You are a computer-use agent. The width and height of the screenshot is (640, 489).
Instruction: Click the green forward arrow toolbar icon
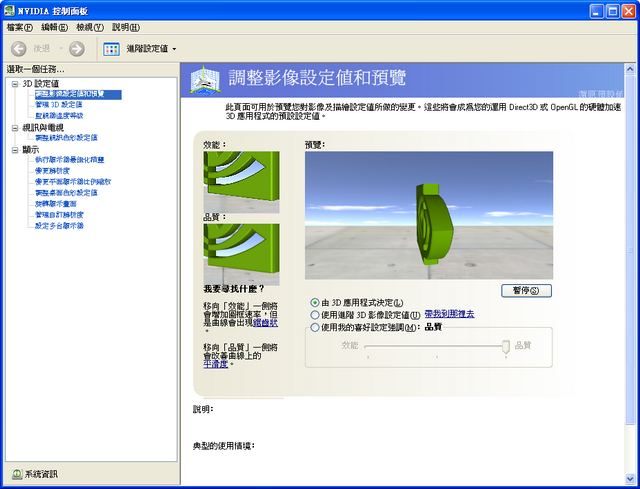tap(76, 49)
